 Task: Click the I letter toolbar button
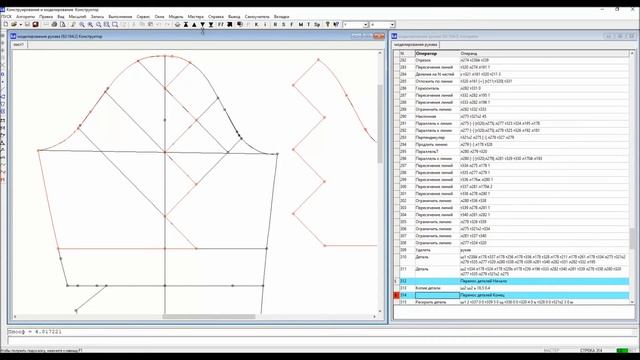pos(265,24)
